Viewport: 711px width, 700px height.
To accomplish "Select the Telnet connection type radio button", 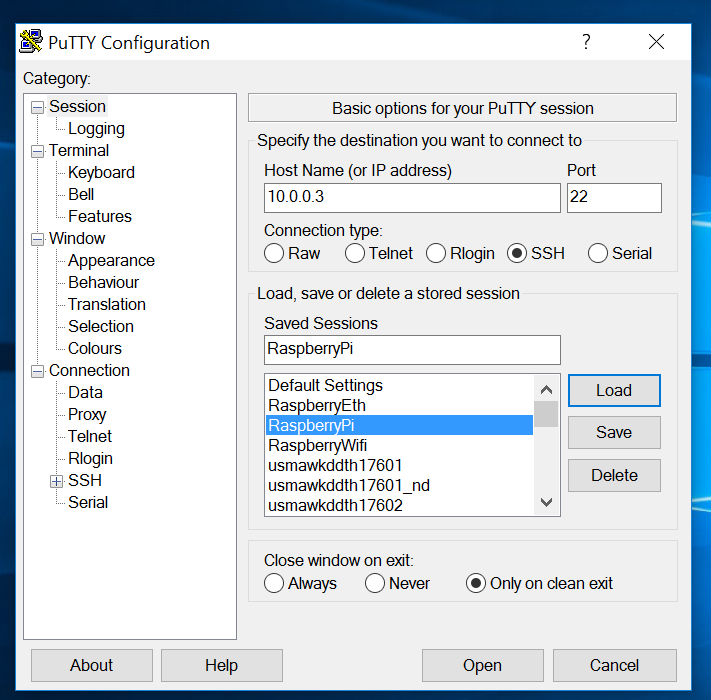I will click(x=355, y=253).
